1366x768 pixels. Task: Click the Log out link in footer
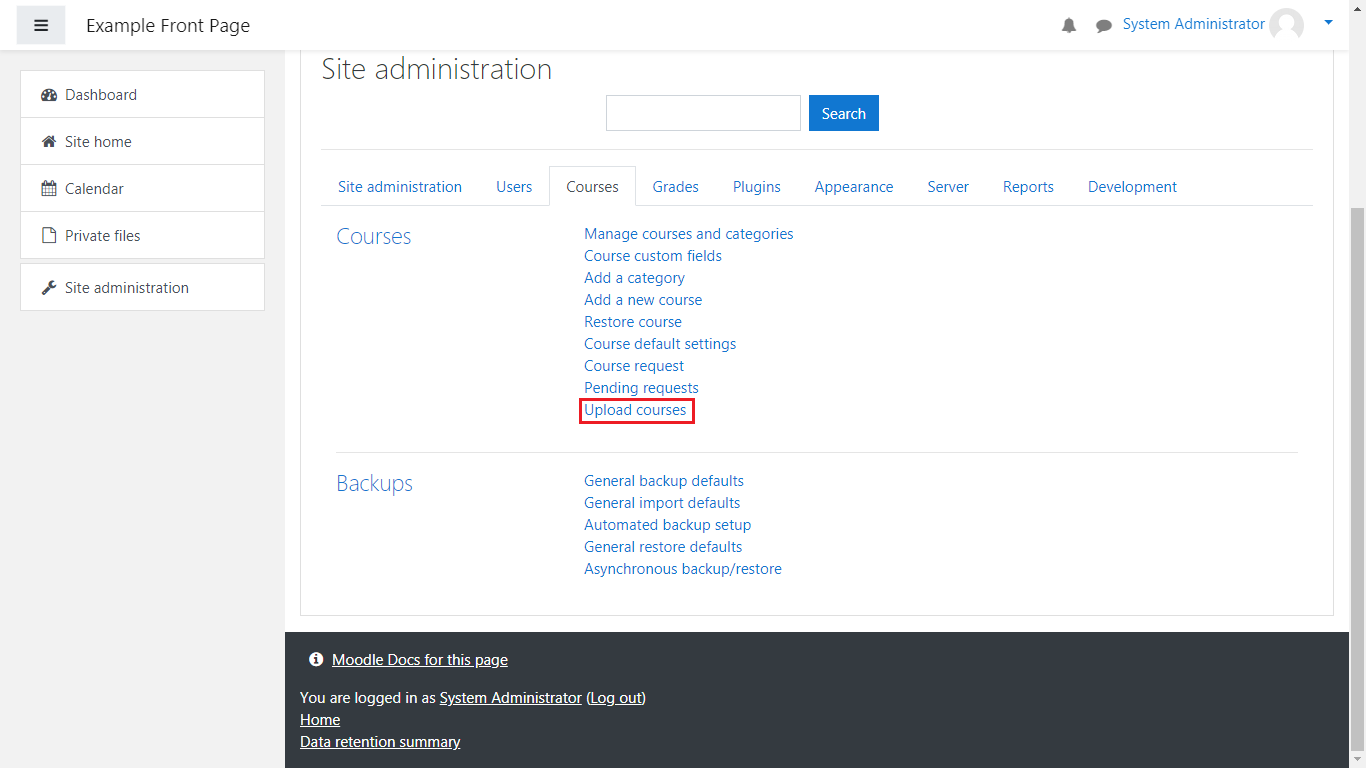(x=616, y=698)
